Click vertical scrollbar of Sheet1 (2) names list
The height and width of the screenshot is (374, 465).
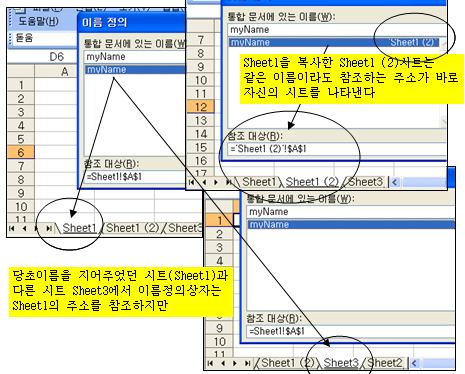[x=443, y=83]
